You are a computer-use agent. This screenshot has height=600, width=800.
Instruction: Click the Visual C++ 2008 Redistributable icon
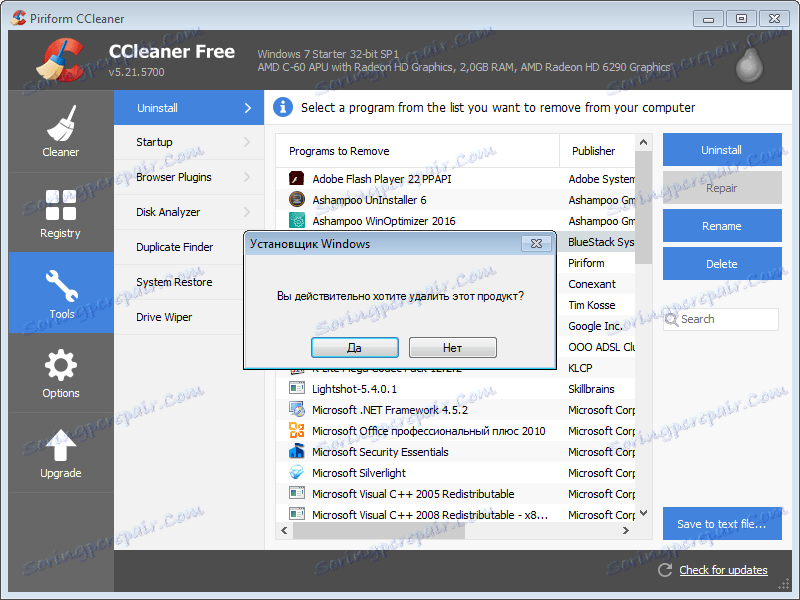pos(296,514)
